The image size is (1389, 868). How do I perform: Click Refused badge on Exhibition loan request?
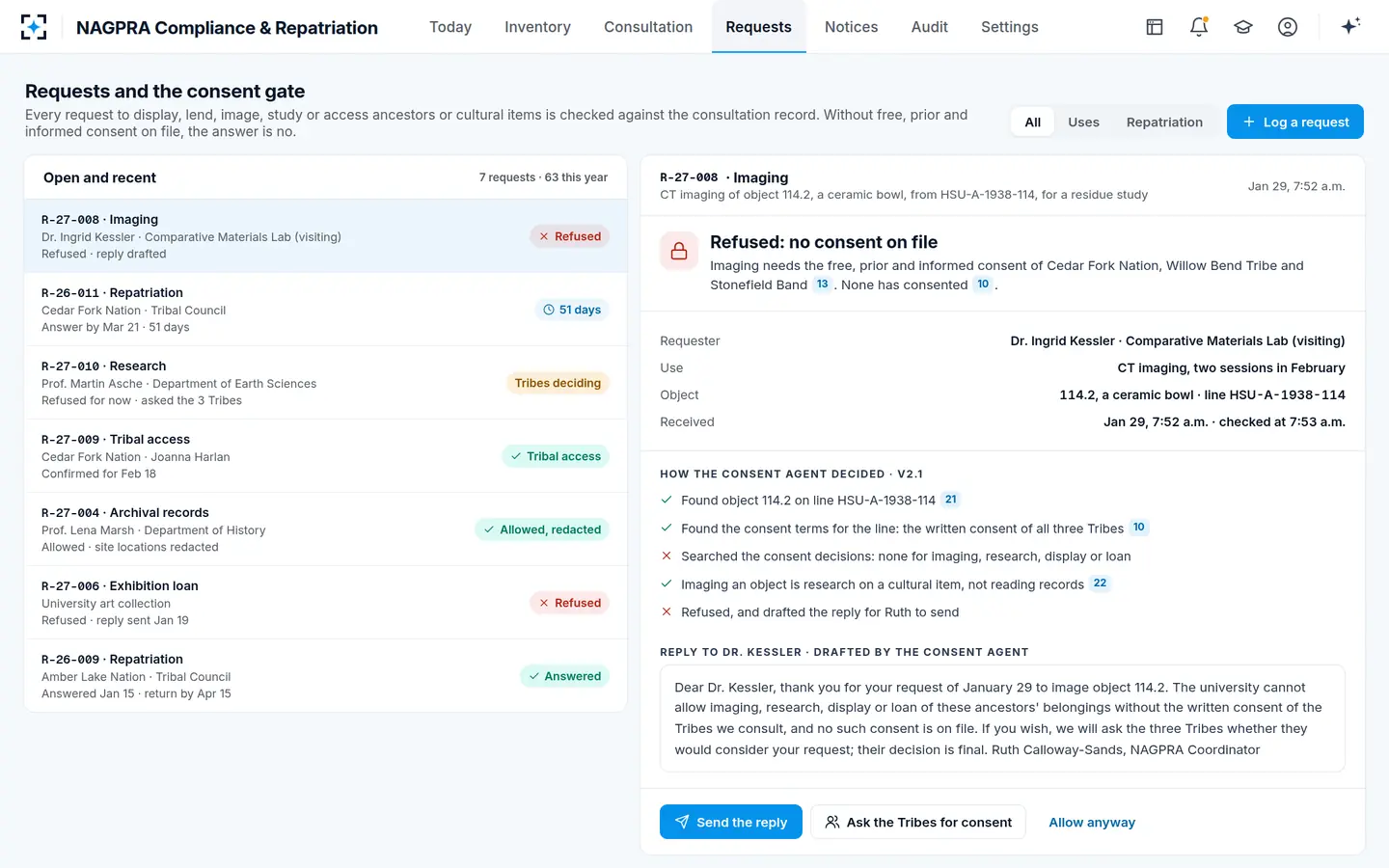coord(570,603)
